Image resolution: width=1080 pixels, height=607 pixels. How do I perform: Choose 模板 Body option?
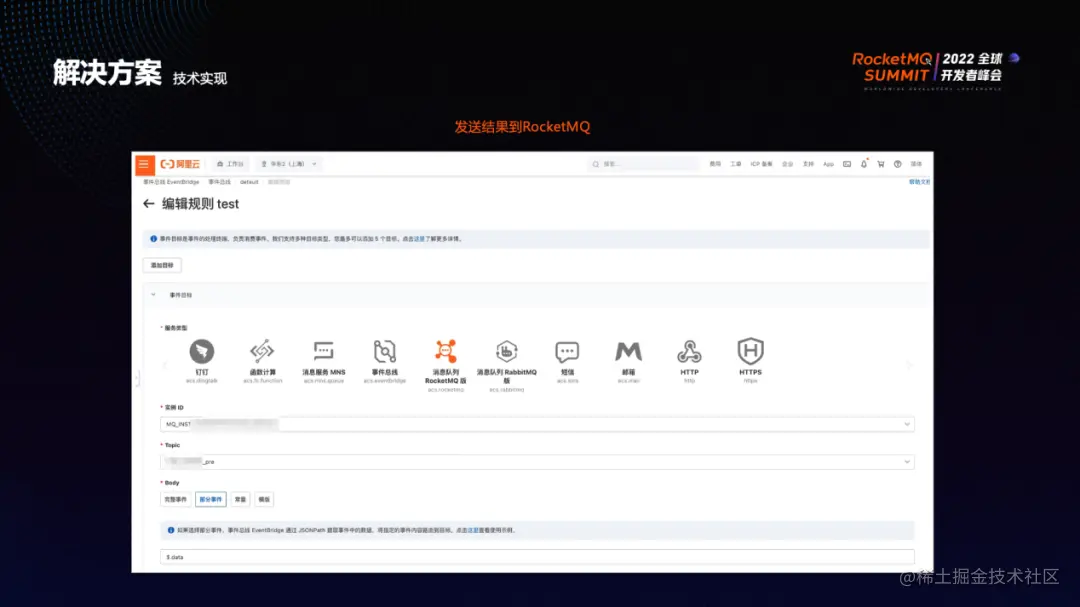(x=264, y=500)
